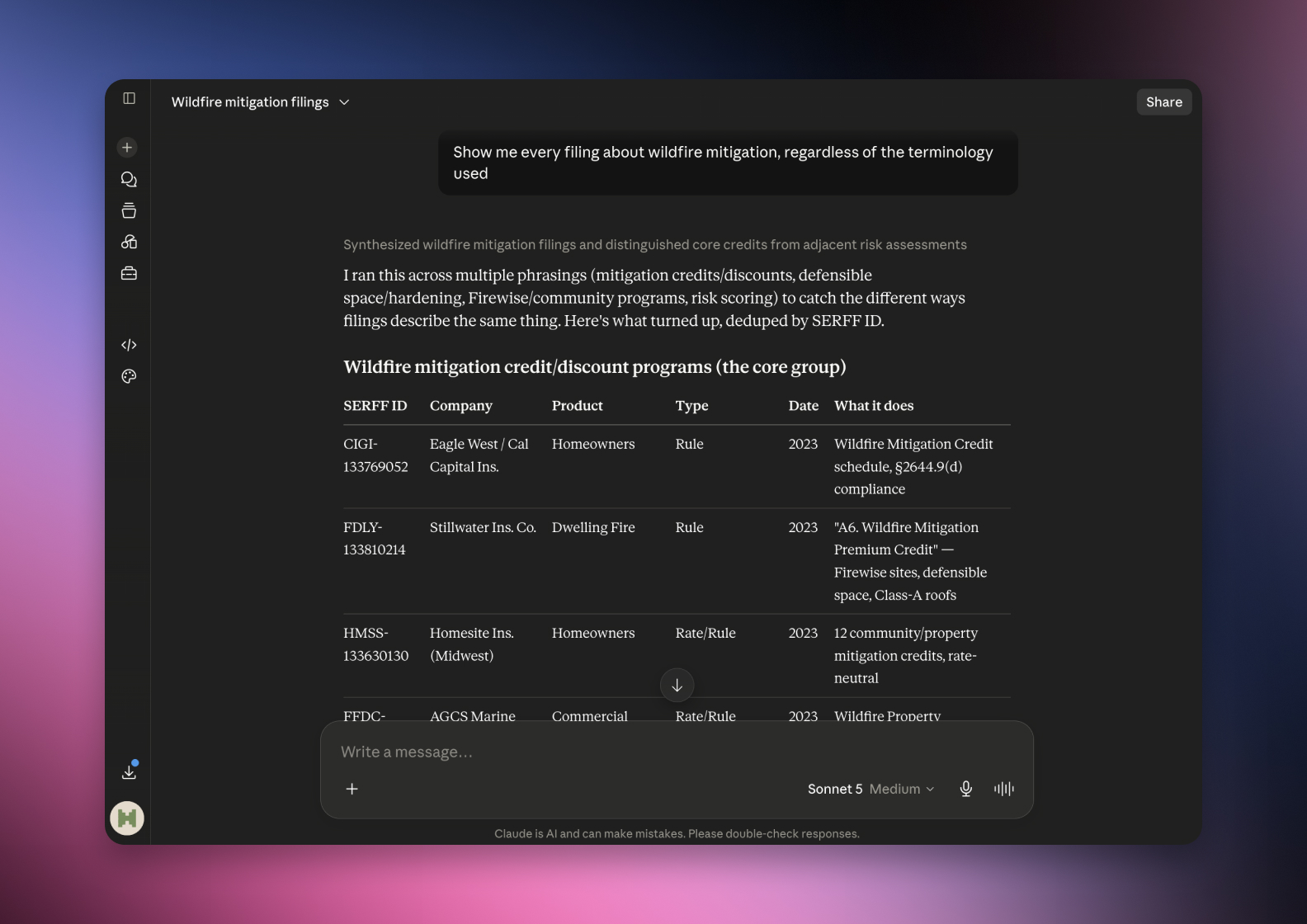Click SERFF ID HMSS-133630130 cell

click(376, 644)
